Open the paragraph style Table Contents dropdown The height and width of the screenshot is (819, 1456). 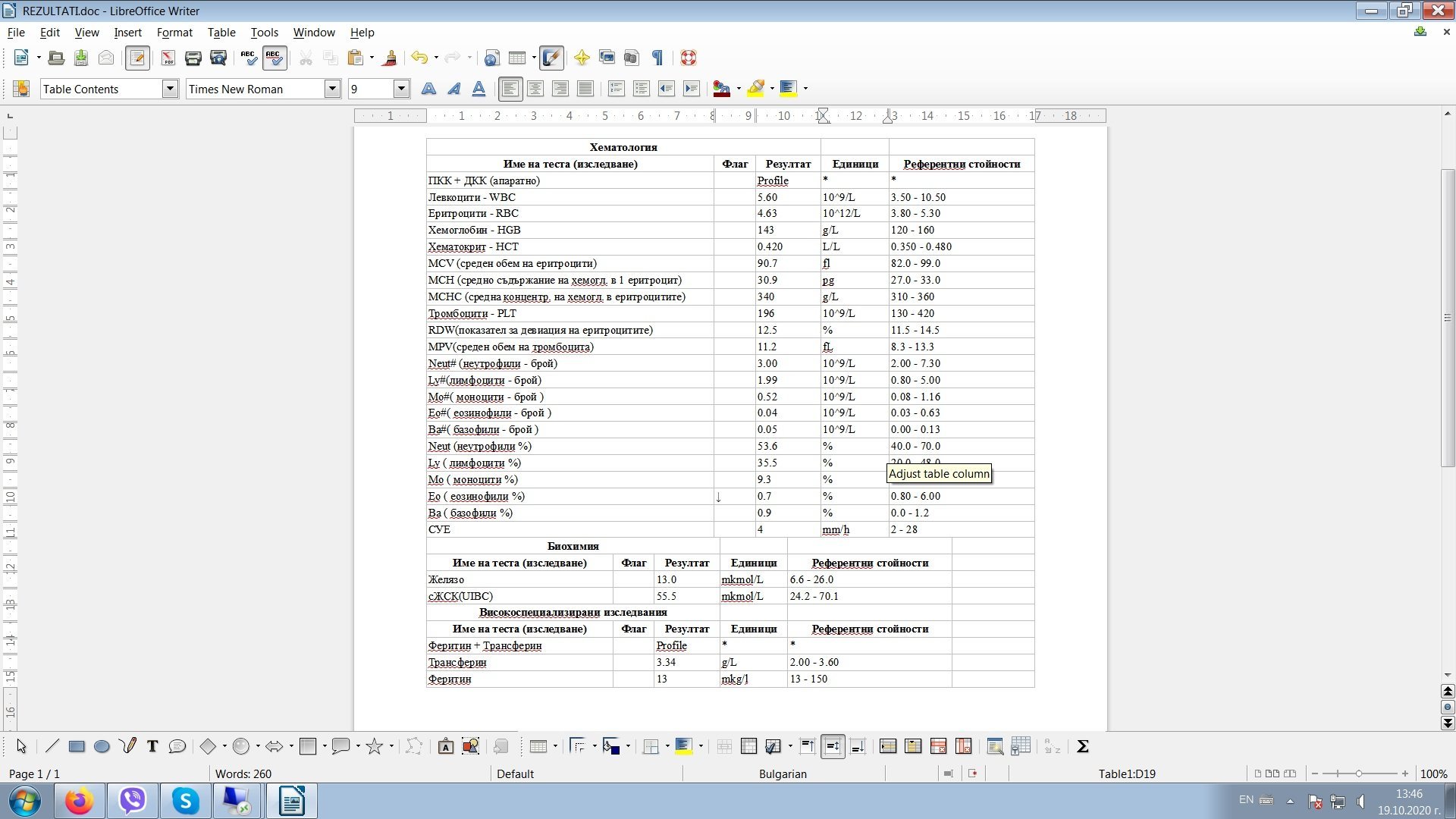[x=170, y=89]
